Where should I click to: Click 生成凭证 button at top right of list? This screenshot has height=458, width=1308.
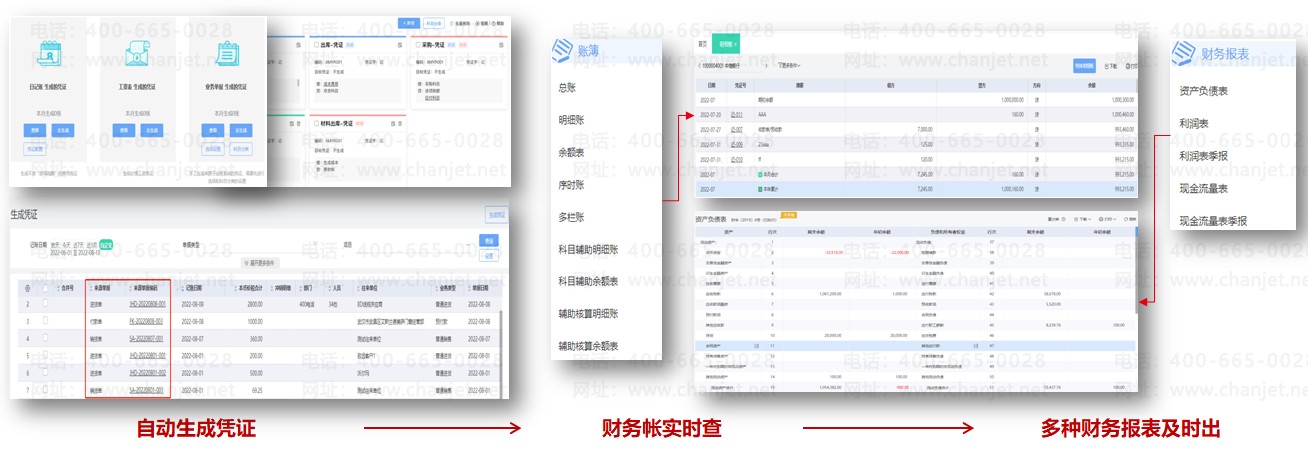pos(495,214)
